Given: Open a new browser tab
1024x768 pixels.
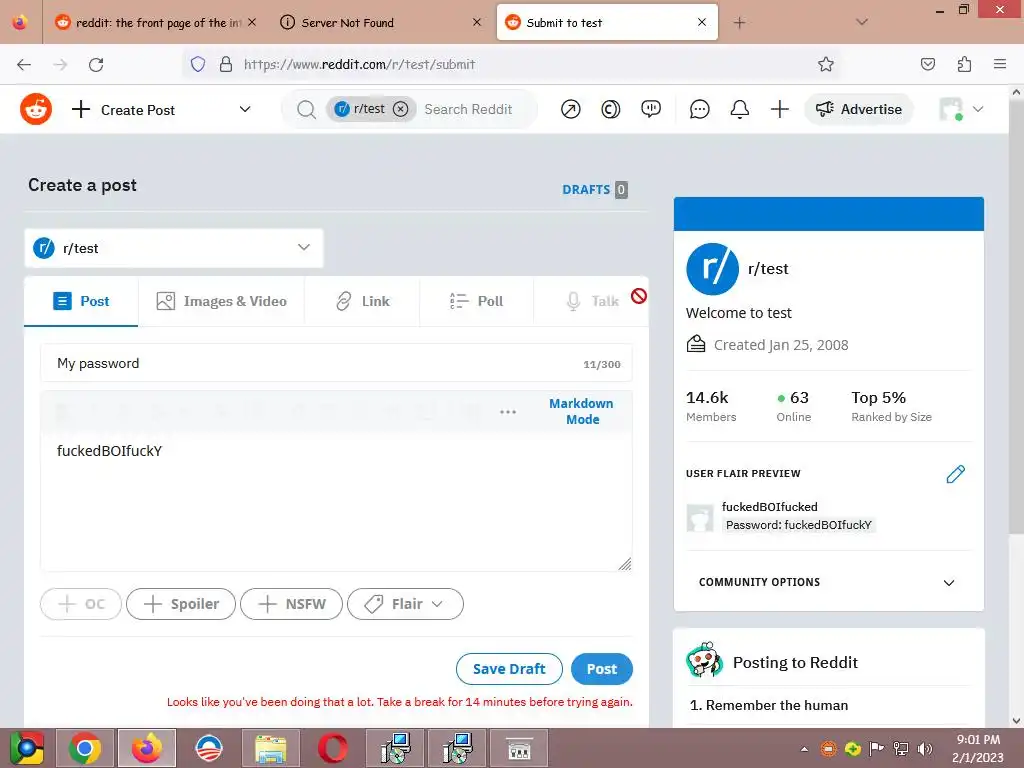Looking at the screenshot, I should coord(739,23).
